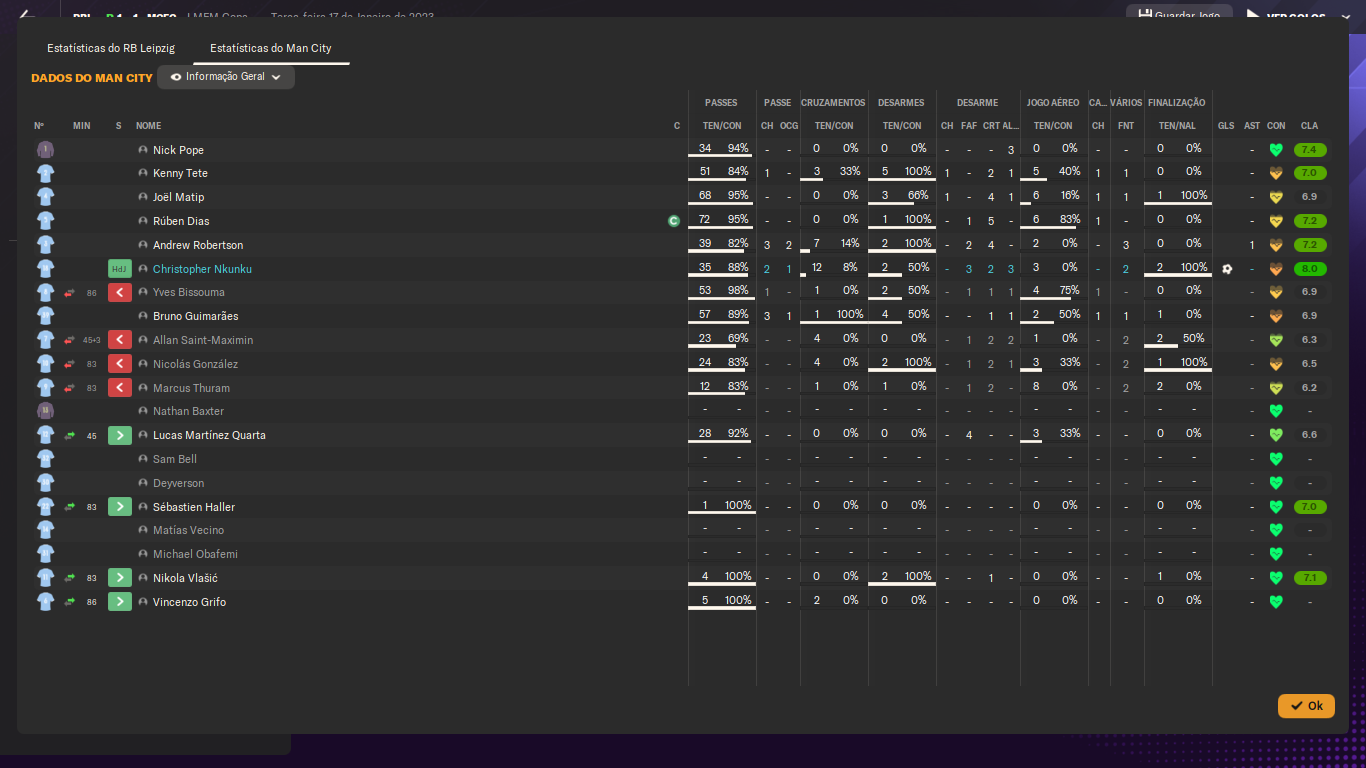Open Matías Vecino player link

click(x=188, y=530)
